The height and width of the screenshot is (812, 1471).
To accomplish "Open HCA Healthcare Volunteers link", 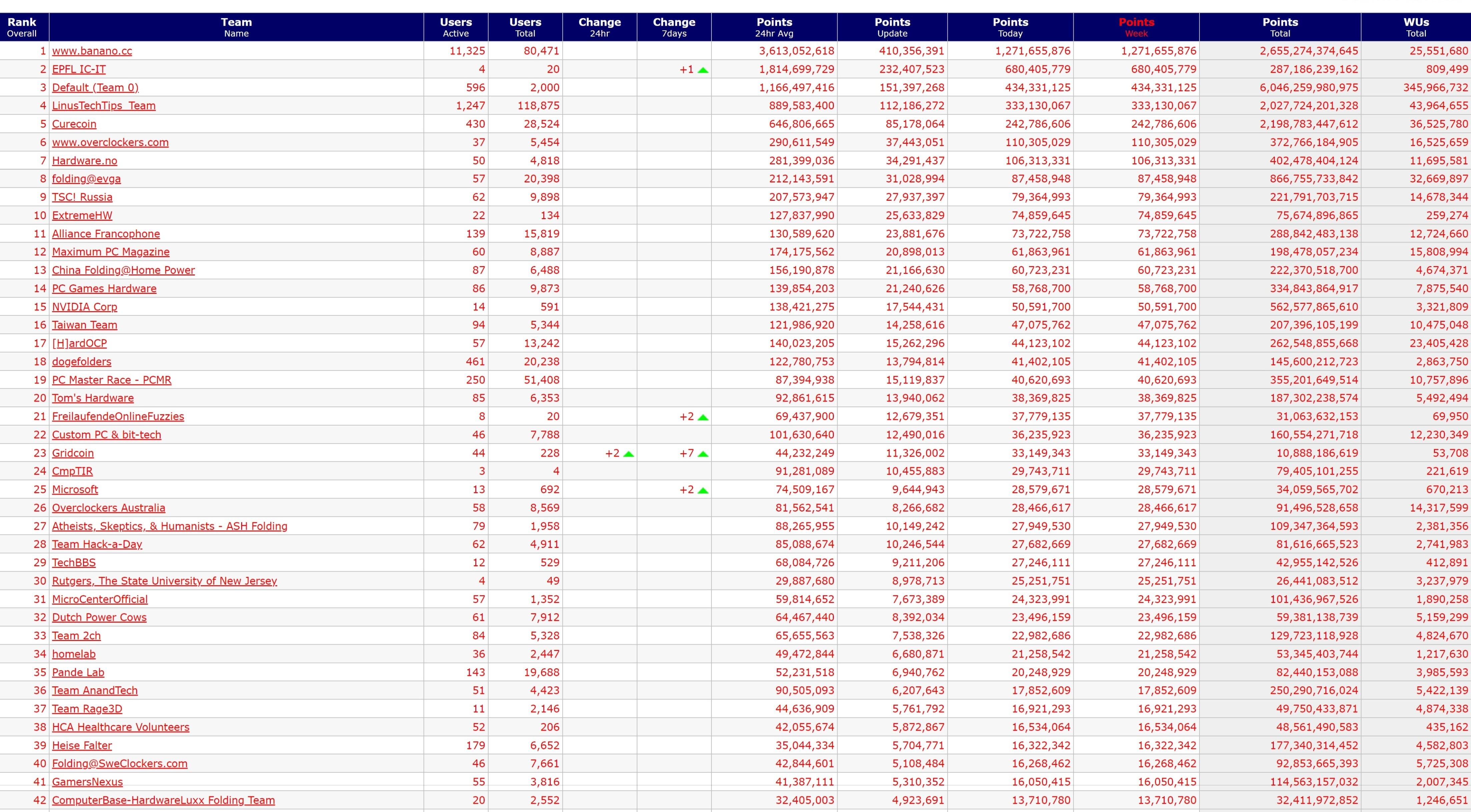I will click(x=120, y=727).
